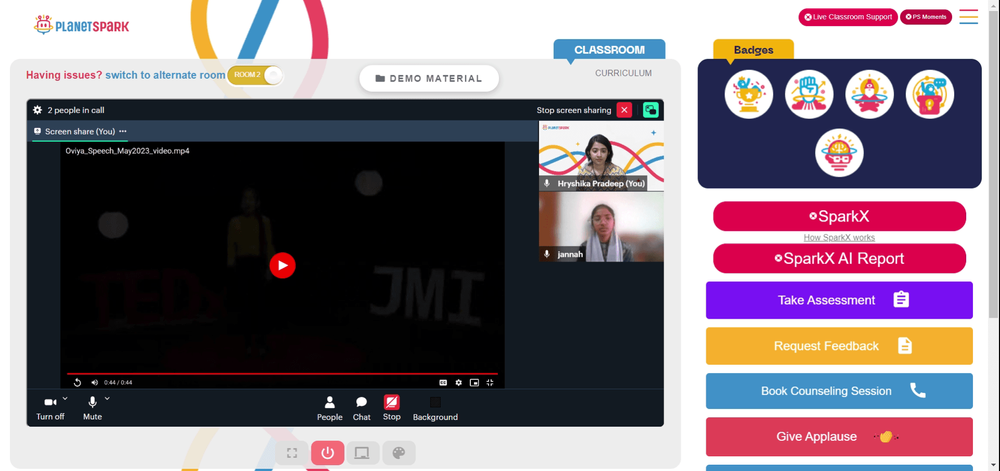Open the Badges tab

(x=753, y=50)
